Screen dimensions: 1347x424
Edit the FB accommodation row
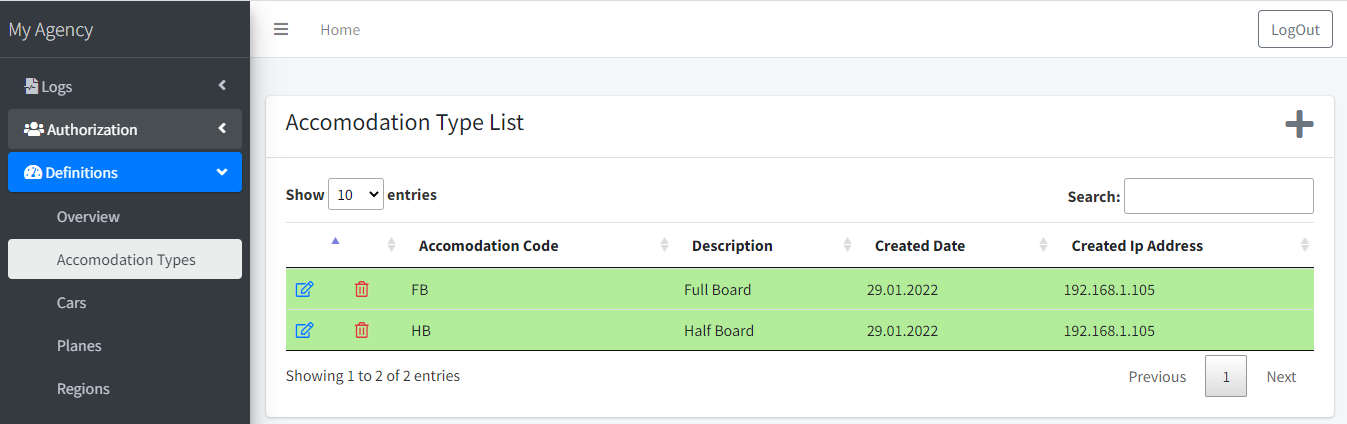click(305, 290)
